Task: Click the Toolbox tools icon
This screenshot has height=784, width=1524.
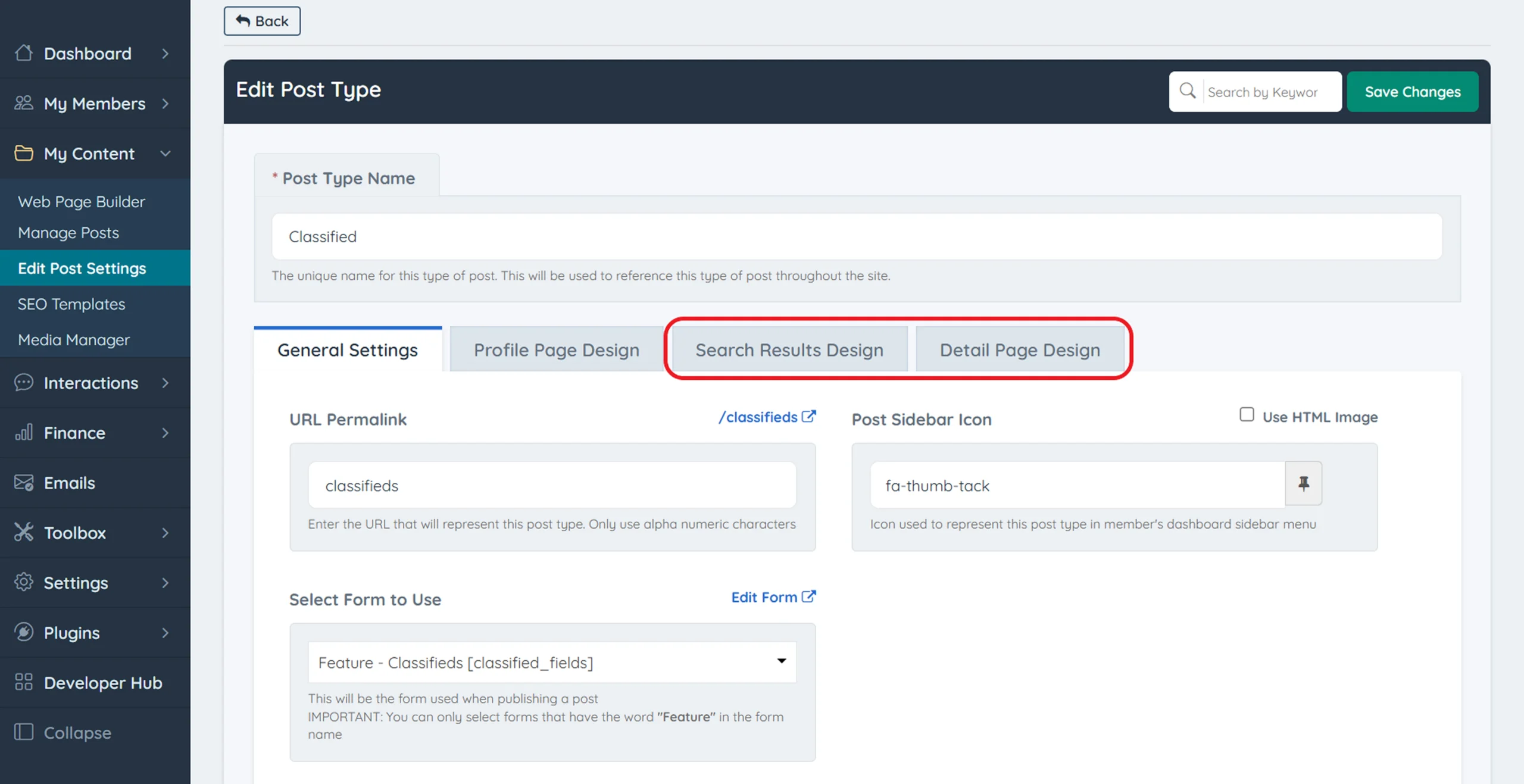Action: coord(24,532)
